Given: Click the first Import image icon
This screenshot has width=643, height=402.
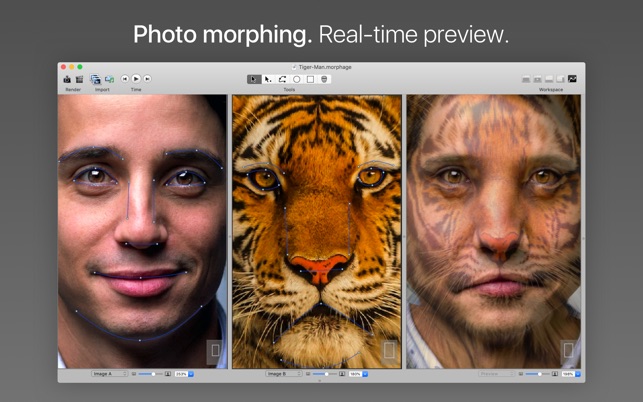Looking at the screenshot, I should tap(96, 79).
